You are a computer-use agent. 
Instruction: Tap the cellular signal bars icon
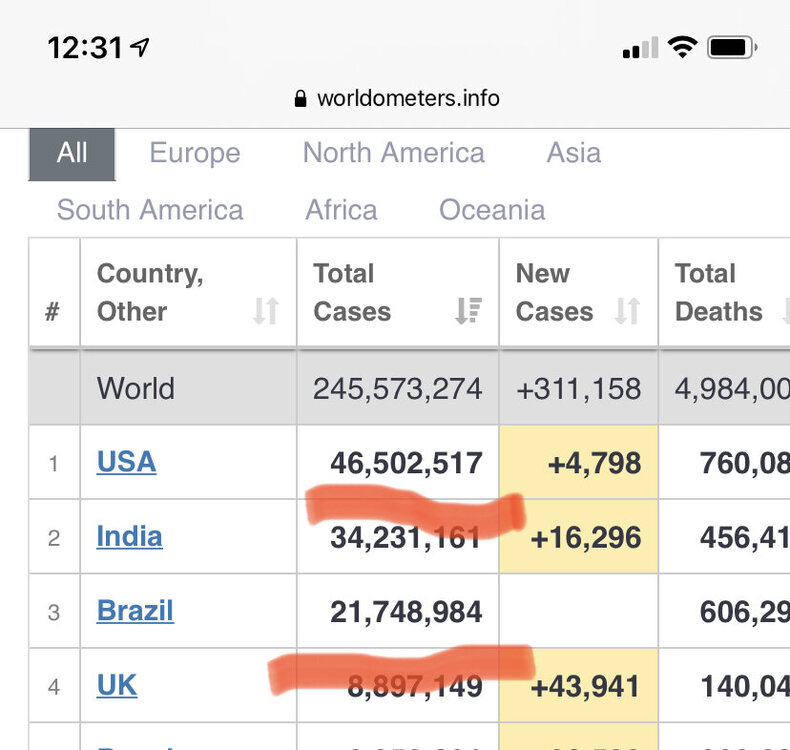[641, 48]
